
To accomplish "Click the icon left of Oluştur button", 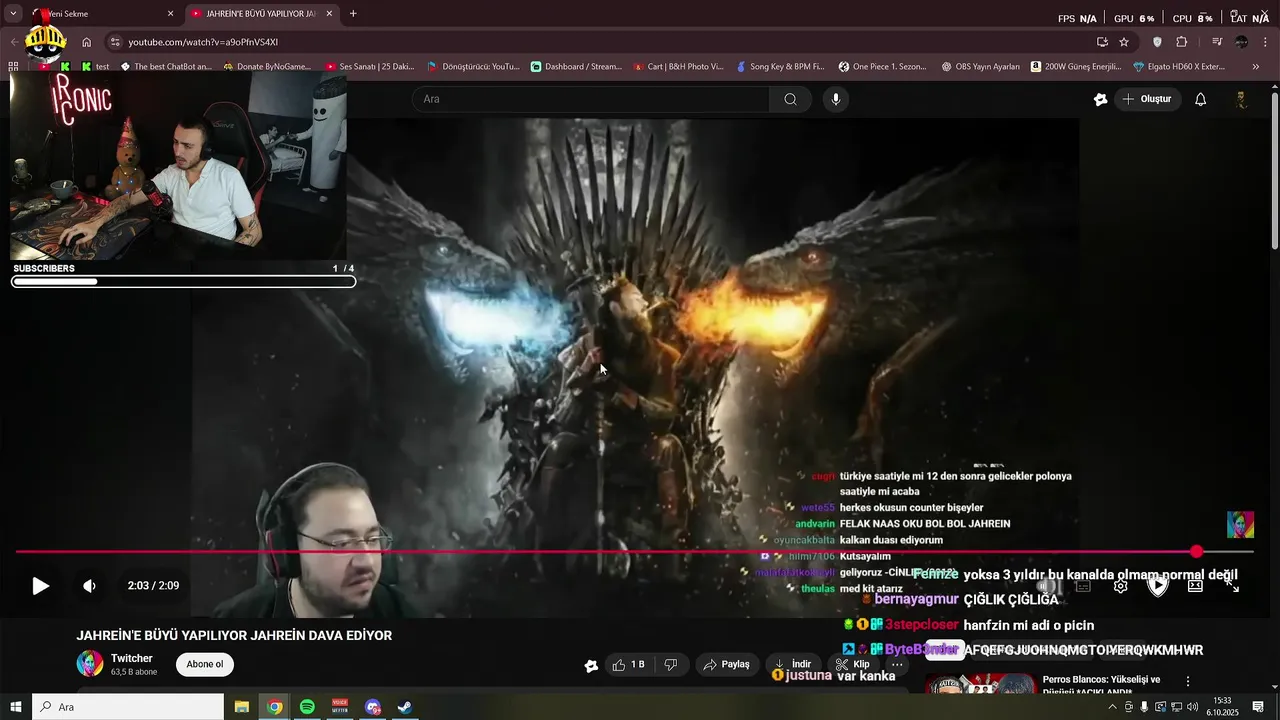I will [1101, 99].
